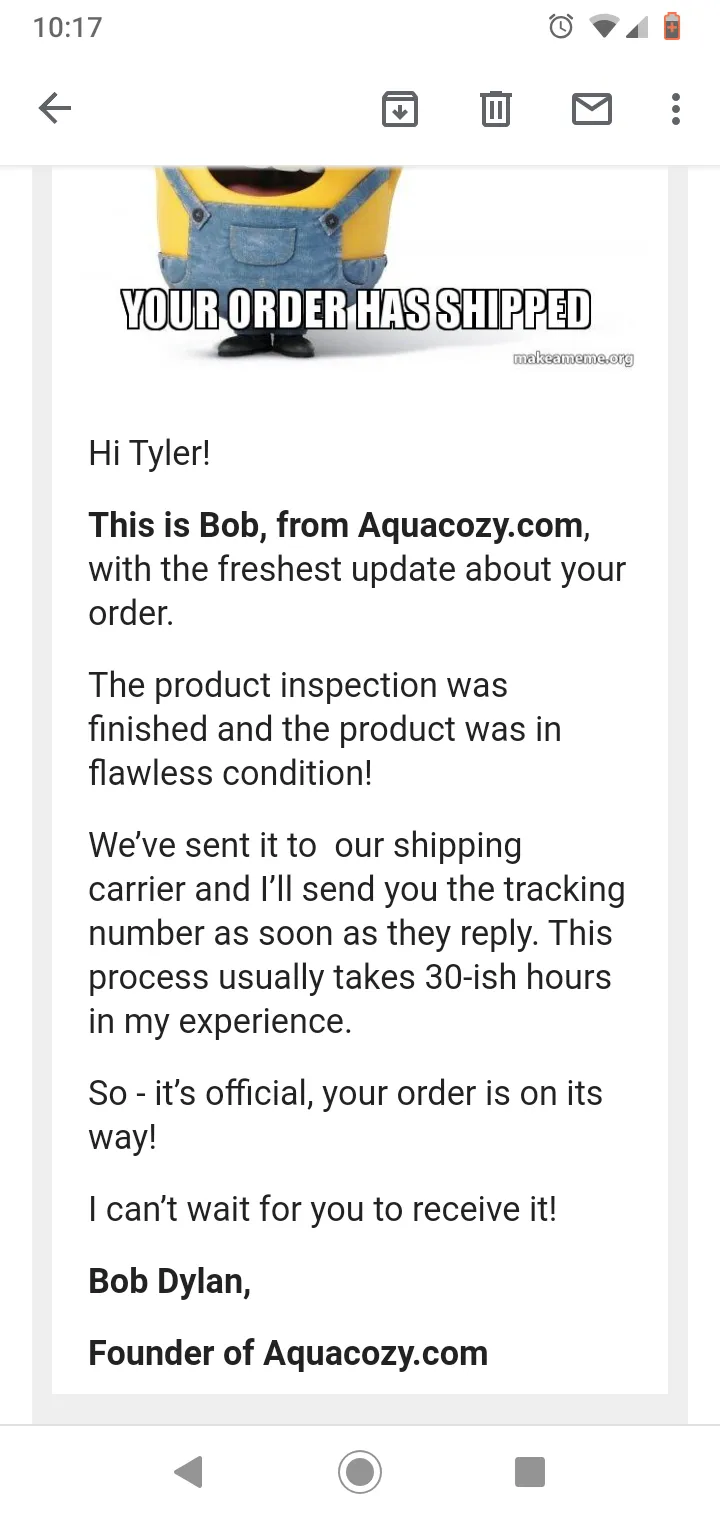Tap the makeameme.org watermark
Image resolution: width=720 pixels, height=1520 pixels.
click(573, 358)
